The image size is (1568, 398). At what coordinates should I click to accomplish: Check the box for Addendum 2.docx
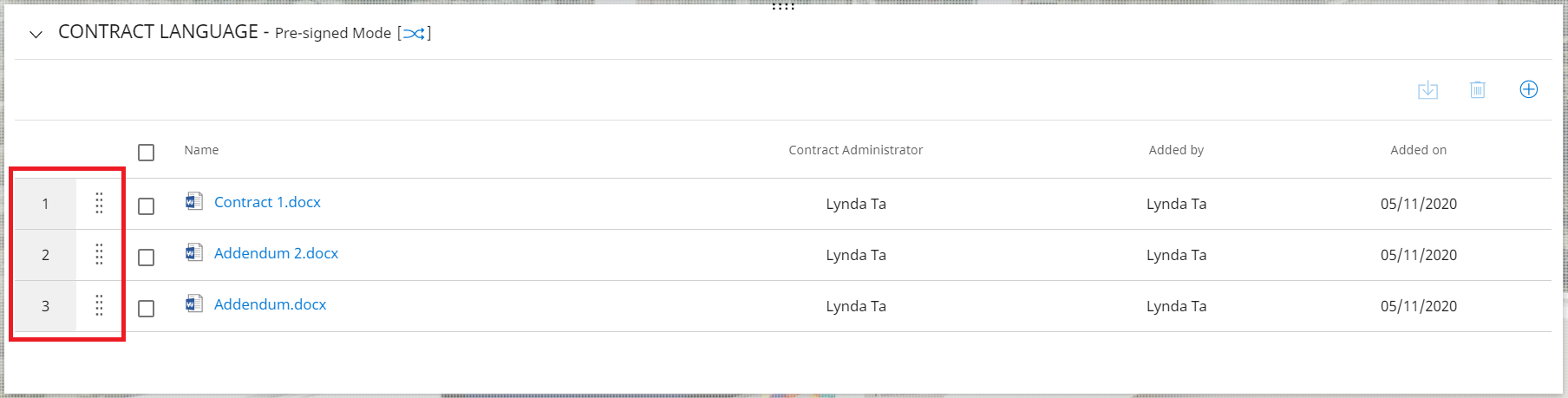point(147,258)
